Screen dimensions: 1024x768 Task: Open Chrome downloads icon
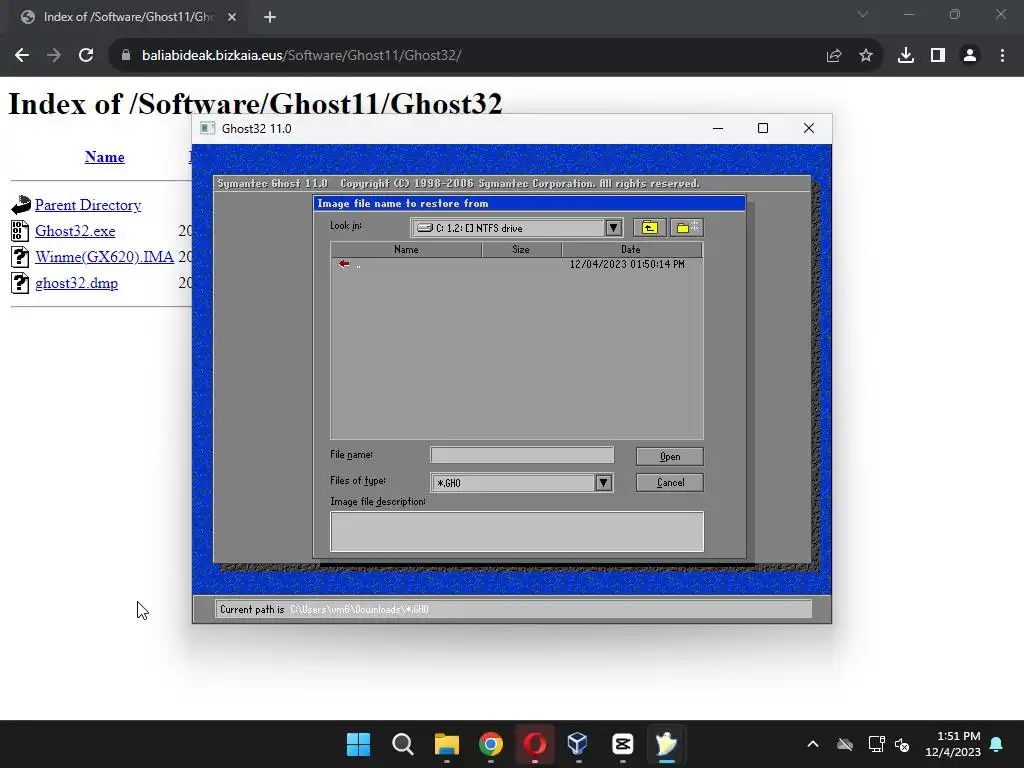tap(906, 56)
